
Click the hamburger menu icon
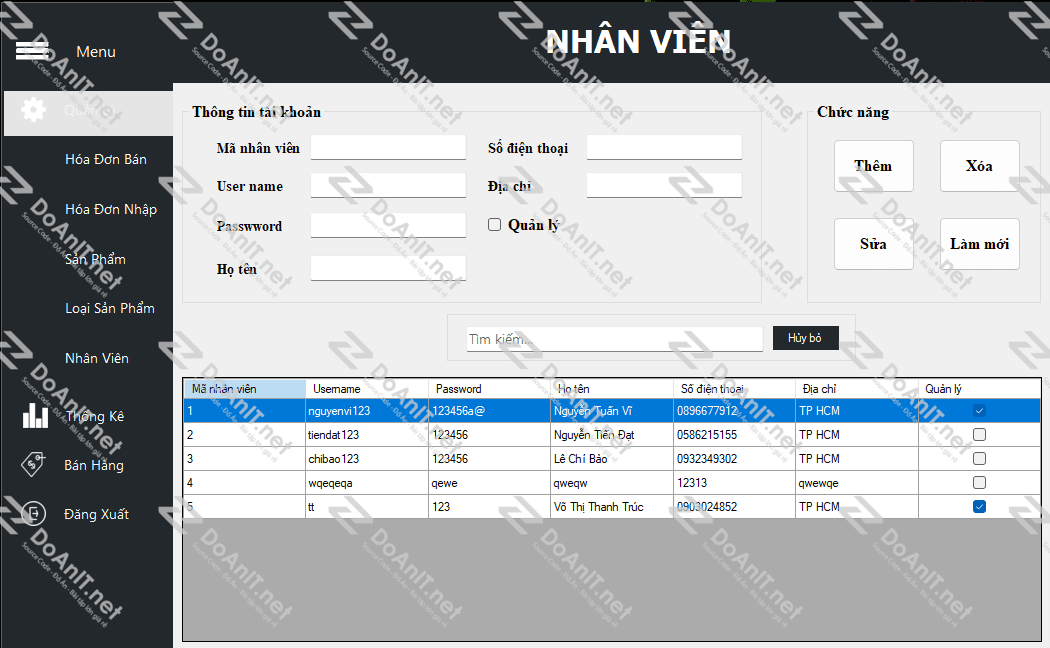32,50
